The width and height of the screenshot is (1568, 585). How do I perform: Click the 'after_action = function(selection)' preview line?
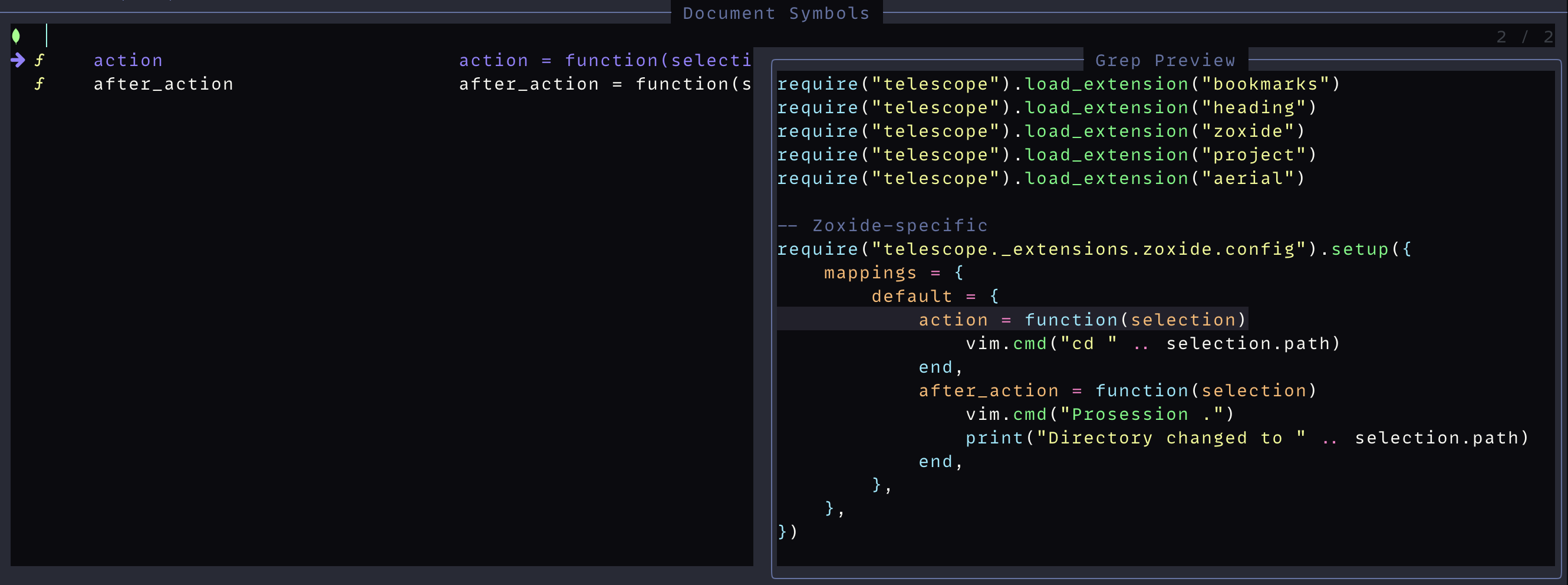(x=1118, y=391)
